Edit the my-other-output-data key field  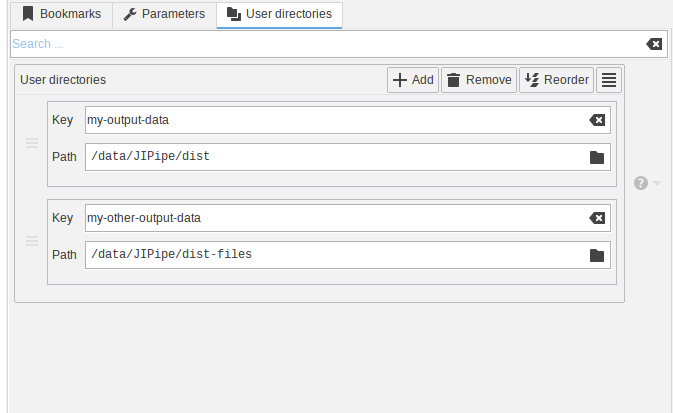(x=330, y=218)
